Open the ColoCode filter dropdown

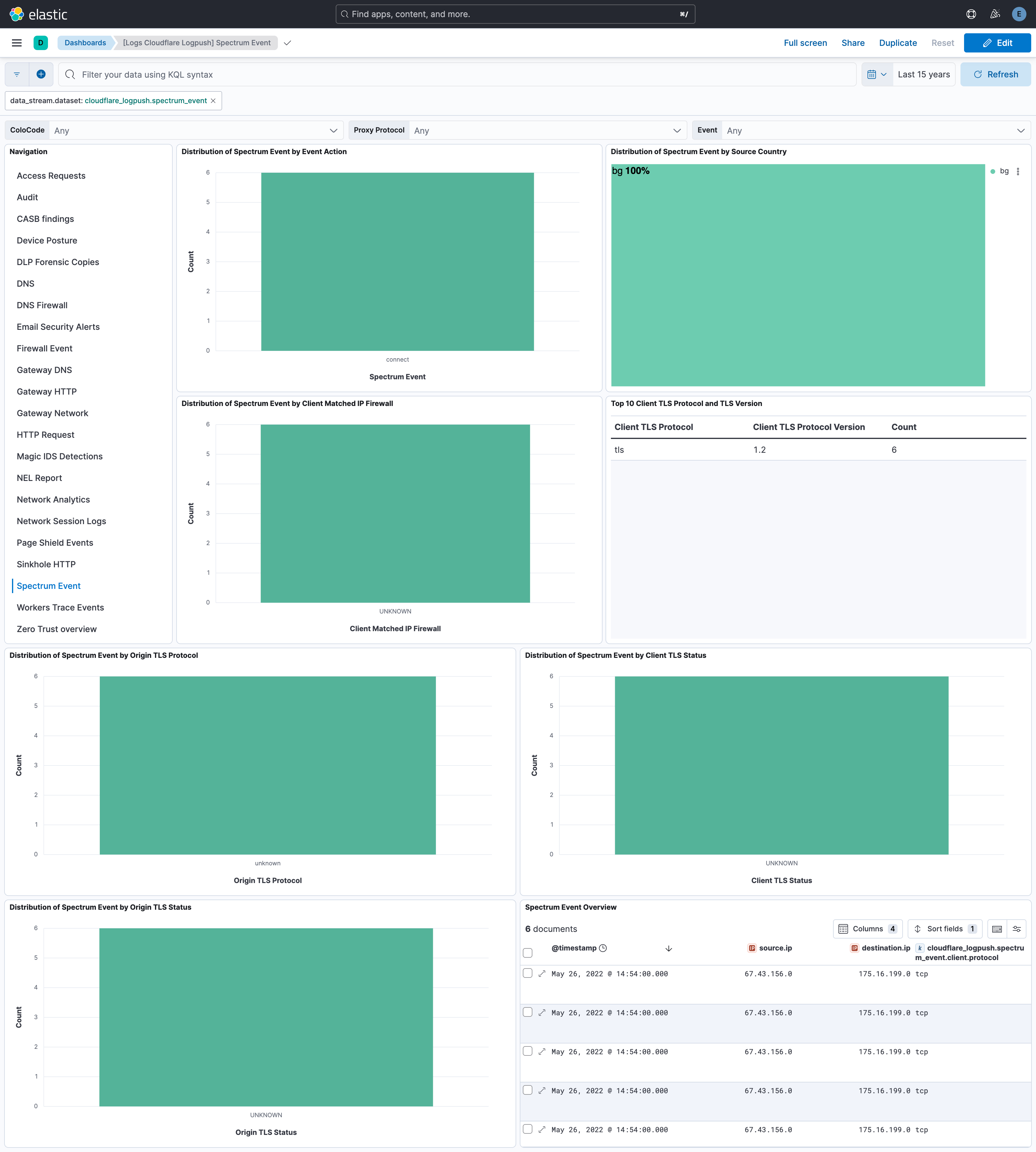pyautogui.click(x=196, y=130)
